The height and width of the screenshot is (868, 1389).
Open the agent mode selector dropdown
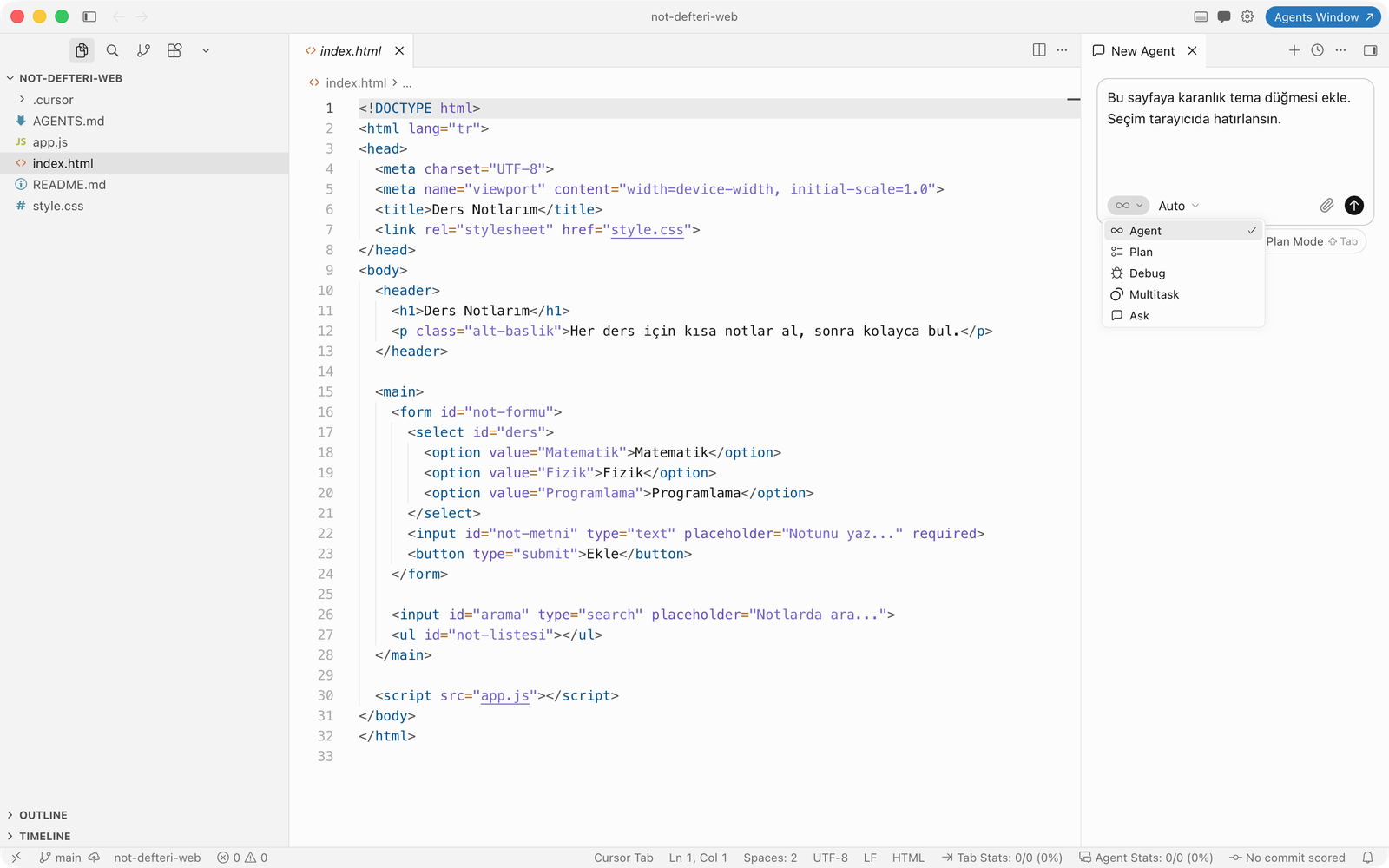point(1129,206)
